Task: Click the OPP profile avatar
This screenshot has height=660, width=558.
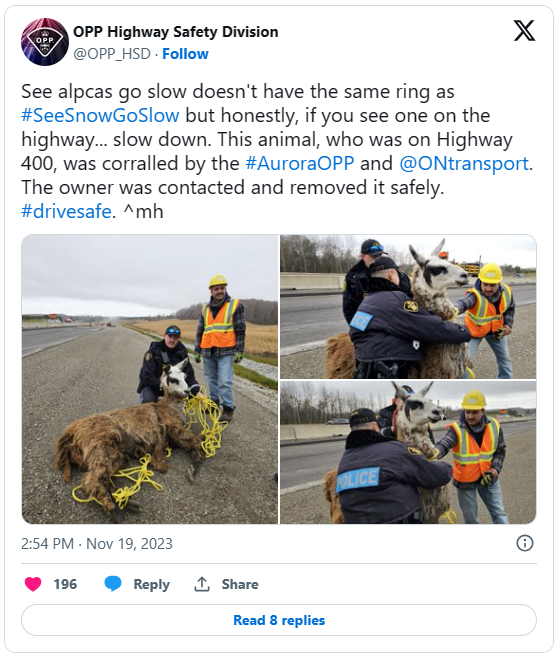Action: tap(45, 42)
